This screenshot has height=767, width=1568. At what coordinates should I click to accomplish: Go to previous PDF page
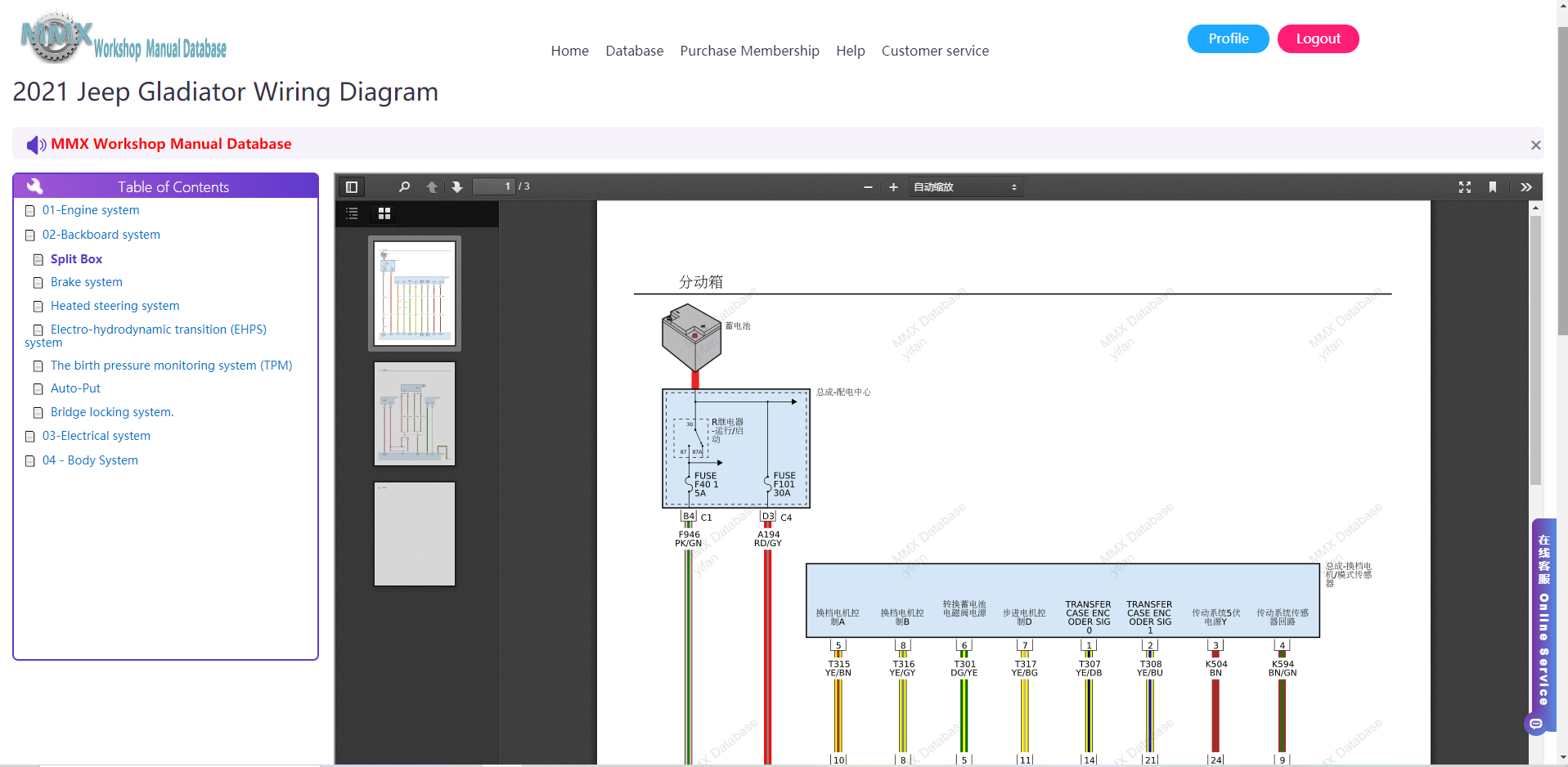point(432,187)
